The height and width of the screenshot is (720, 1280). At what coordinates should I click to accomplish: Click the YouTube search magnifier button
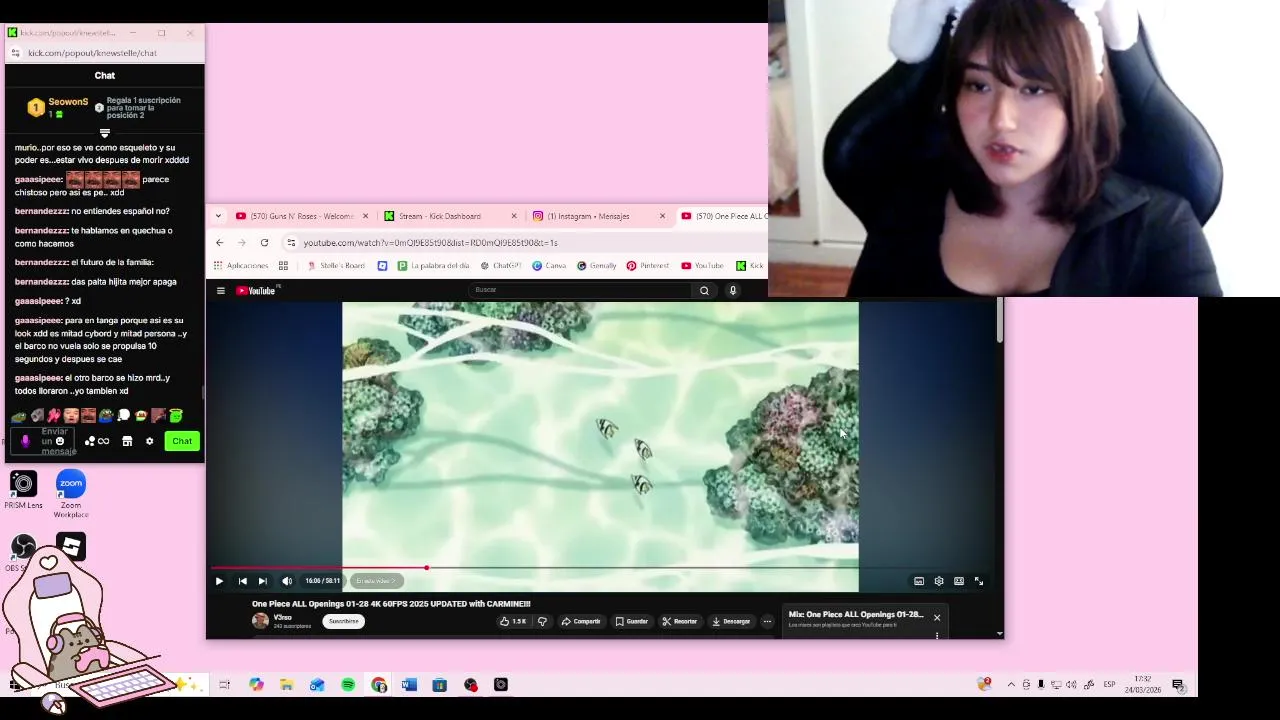(x=704, y=290)
